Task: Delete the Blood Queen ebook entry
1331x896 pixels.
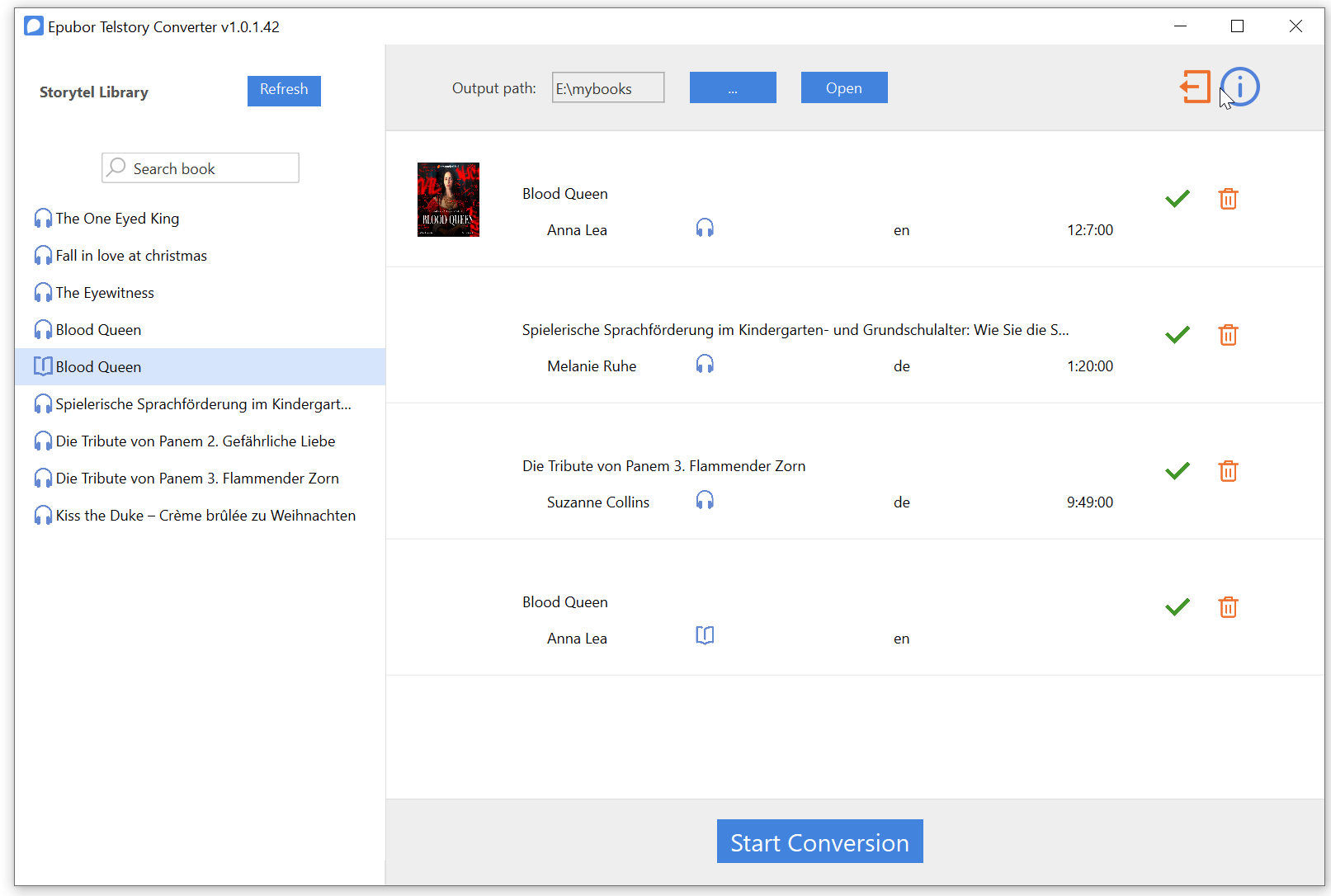Action: (1228, 607)
